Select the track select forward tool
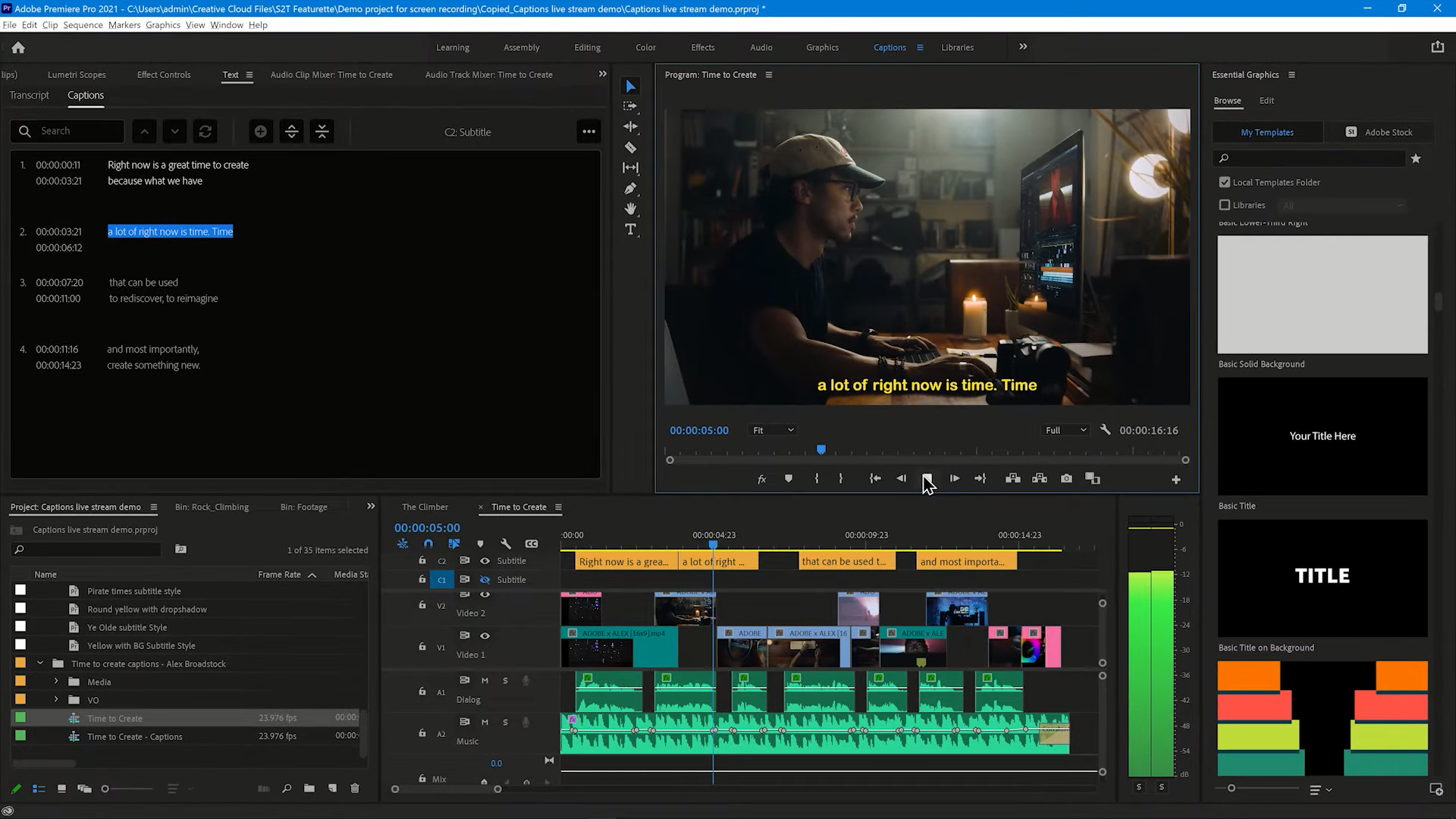This screenshot has height=819, width=1456. pyautogui.click(x=631, y=106)
